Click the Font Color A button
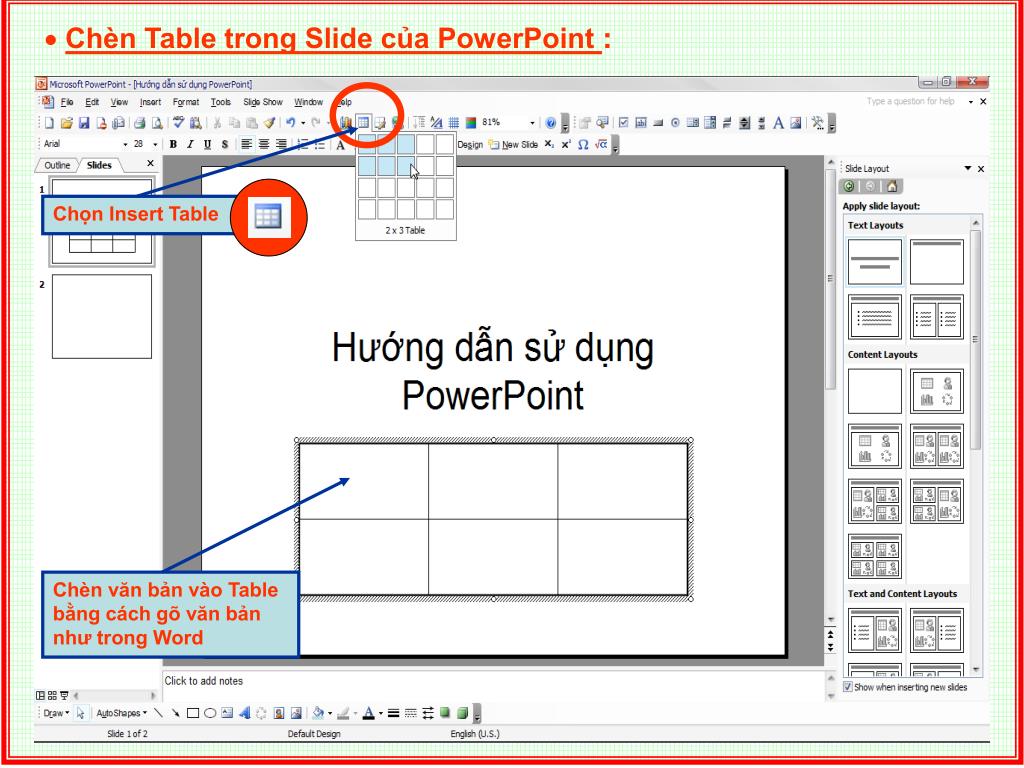This screenshot has width=1024, height=768. click(x=368, y=713)
